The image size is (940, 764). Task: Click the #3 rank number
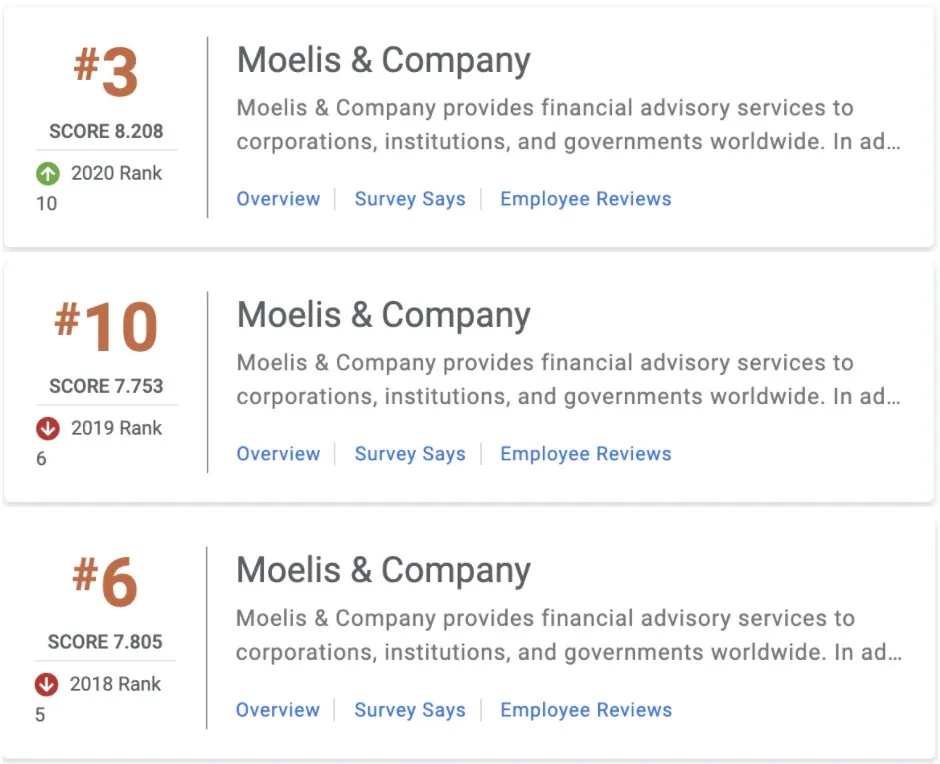pos(106,71)
